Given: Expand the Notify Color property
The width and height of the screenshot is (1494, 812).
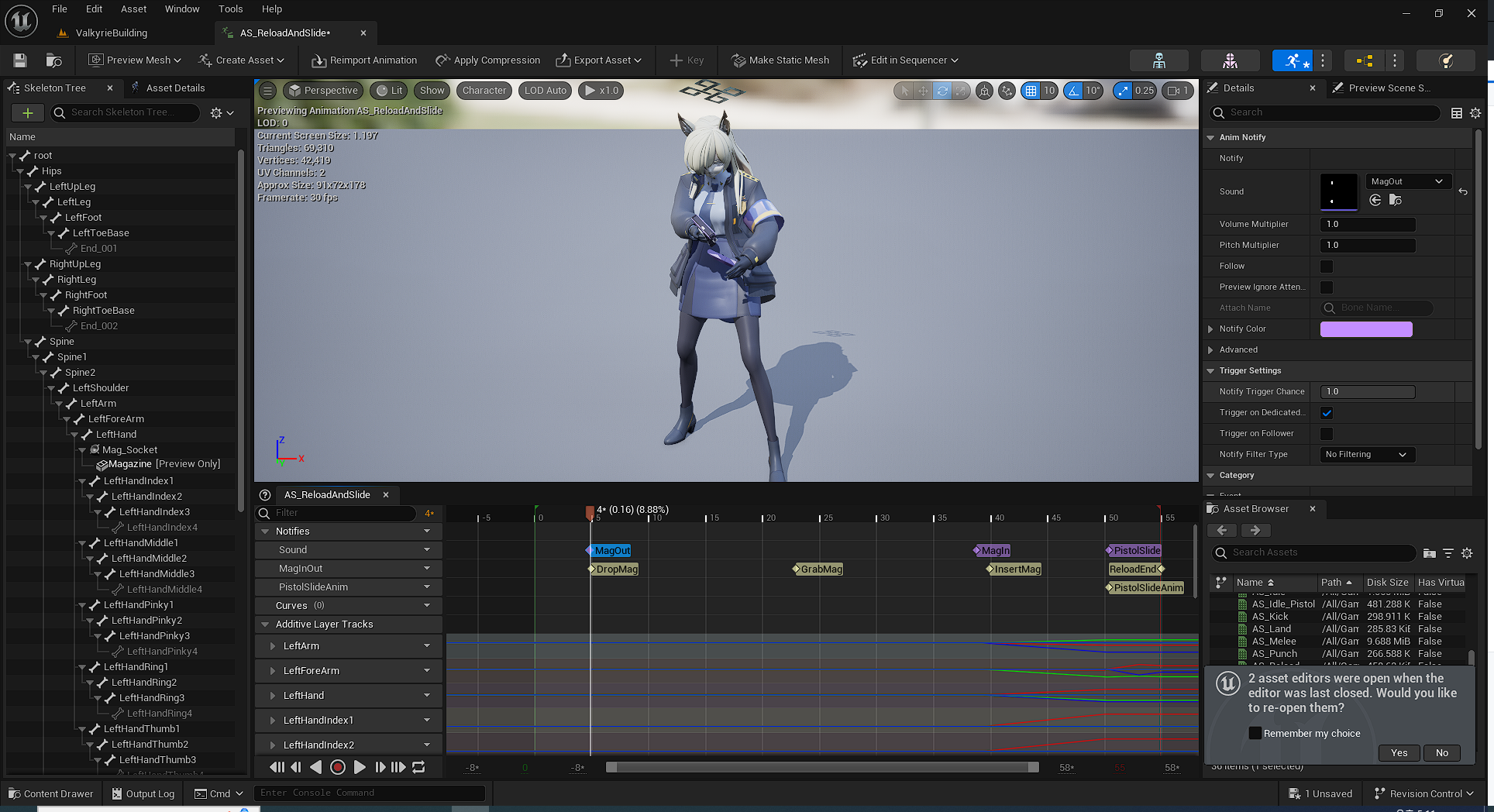Looking at the screenshot, I should (1210, 329).
